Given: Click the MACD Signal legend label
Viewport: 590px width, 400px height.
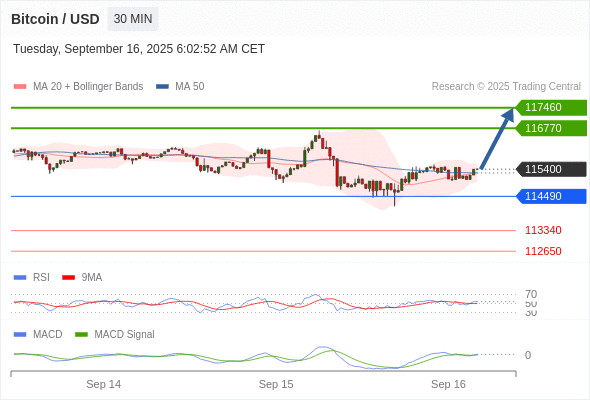Looking at the screenshot, I should click(124, 335).
